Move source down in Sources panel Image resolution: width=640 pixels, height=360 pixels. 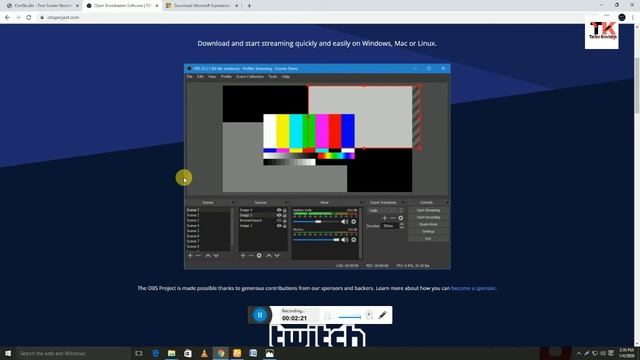click(277, 256)
